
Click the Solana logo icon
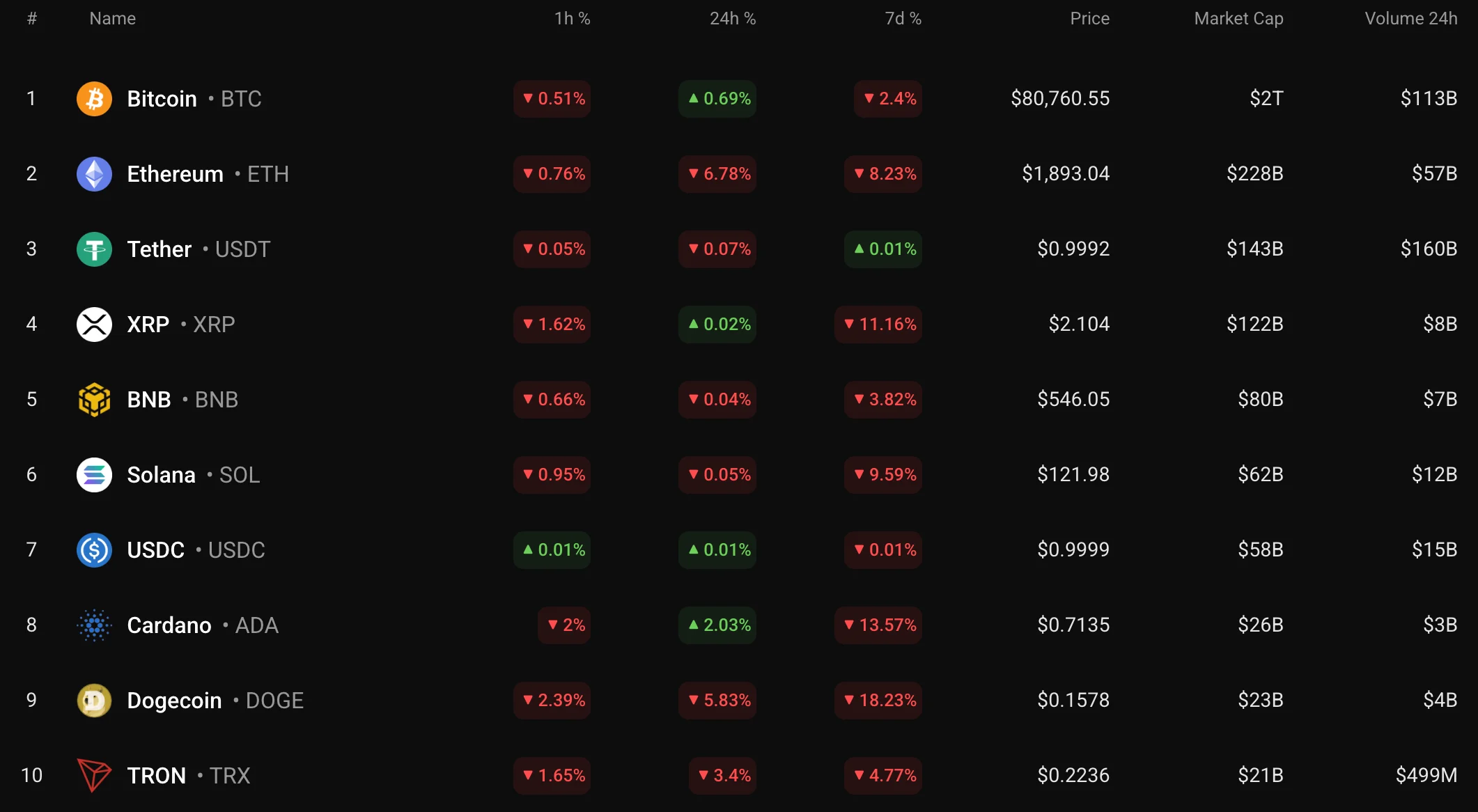pyautogui.click(x=94, y=475)
